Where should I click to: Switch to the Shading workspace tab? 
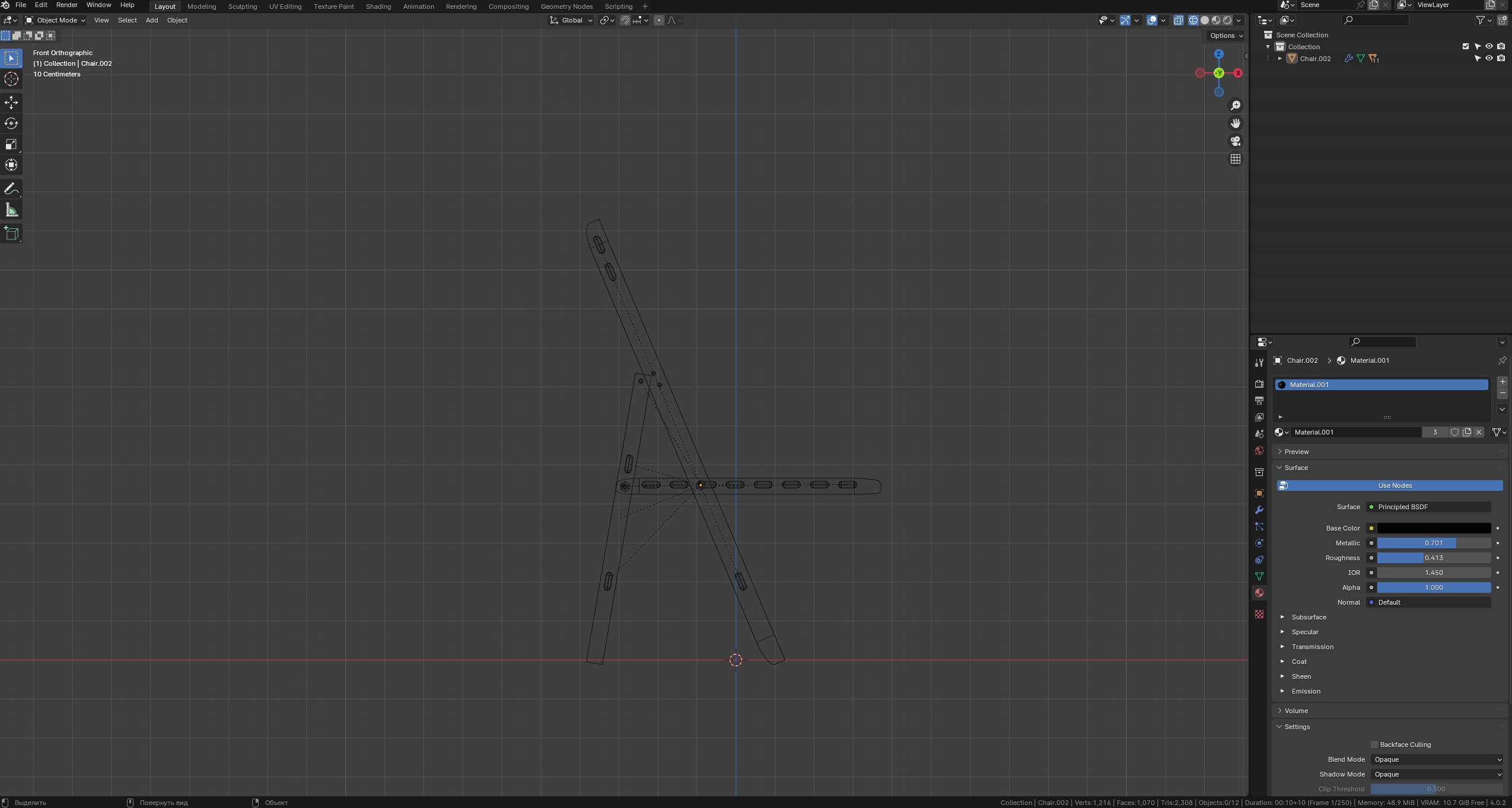(x=378, y=7)
